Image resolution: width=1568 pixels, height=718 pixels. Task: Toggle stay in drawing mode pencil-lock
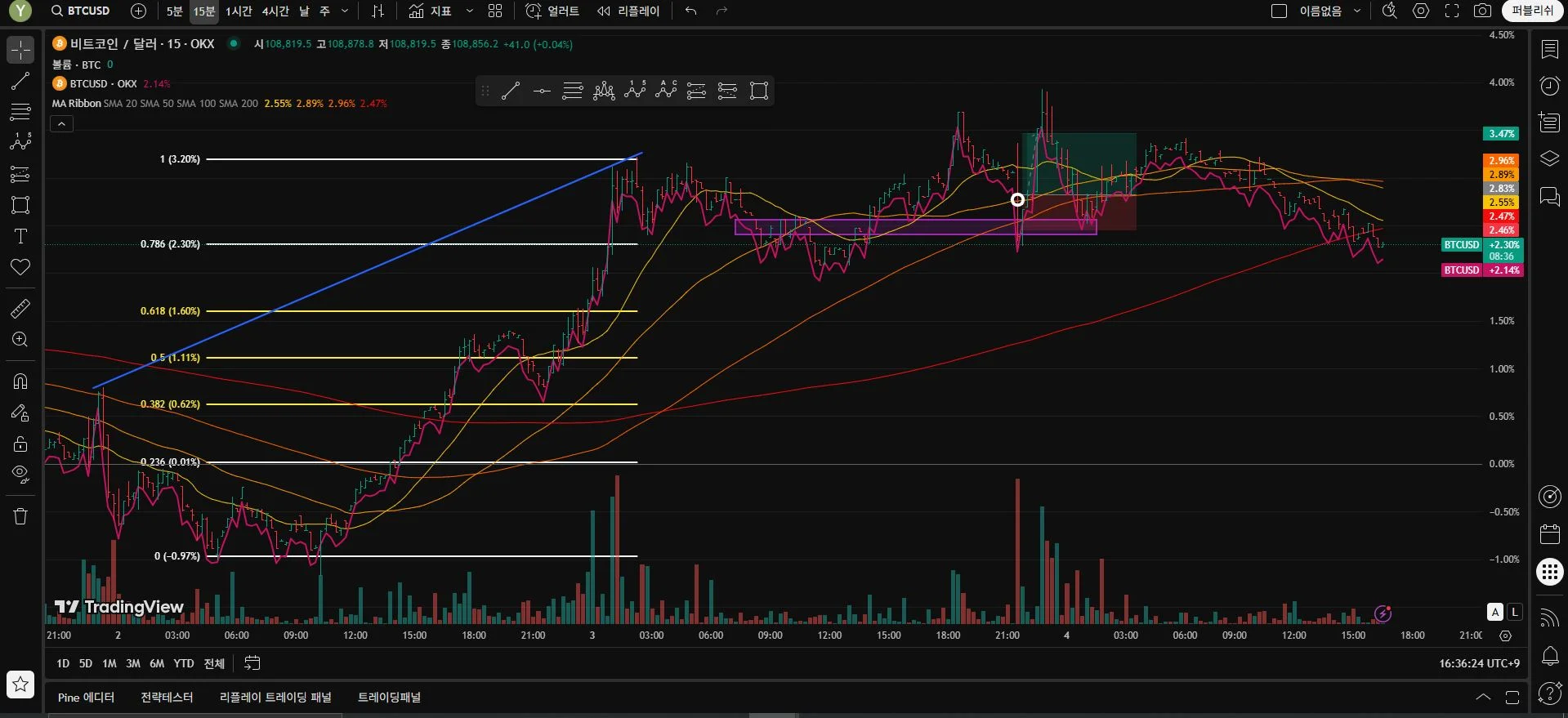click(x=20, y=413)
